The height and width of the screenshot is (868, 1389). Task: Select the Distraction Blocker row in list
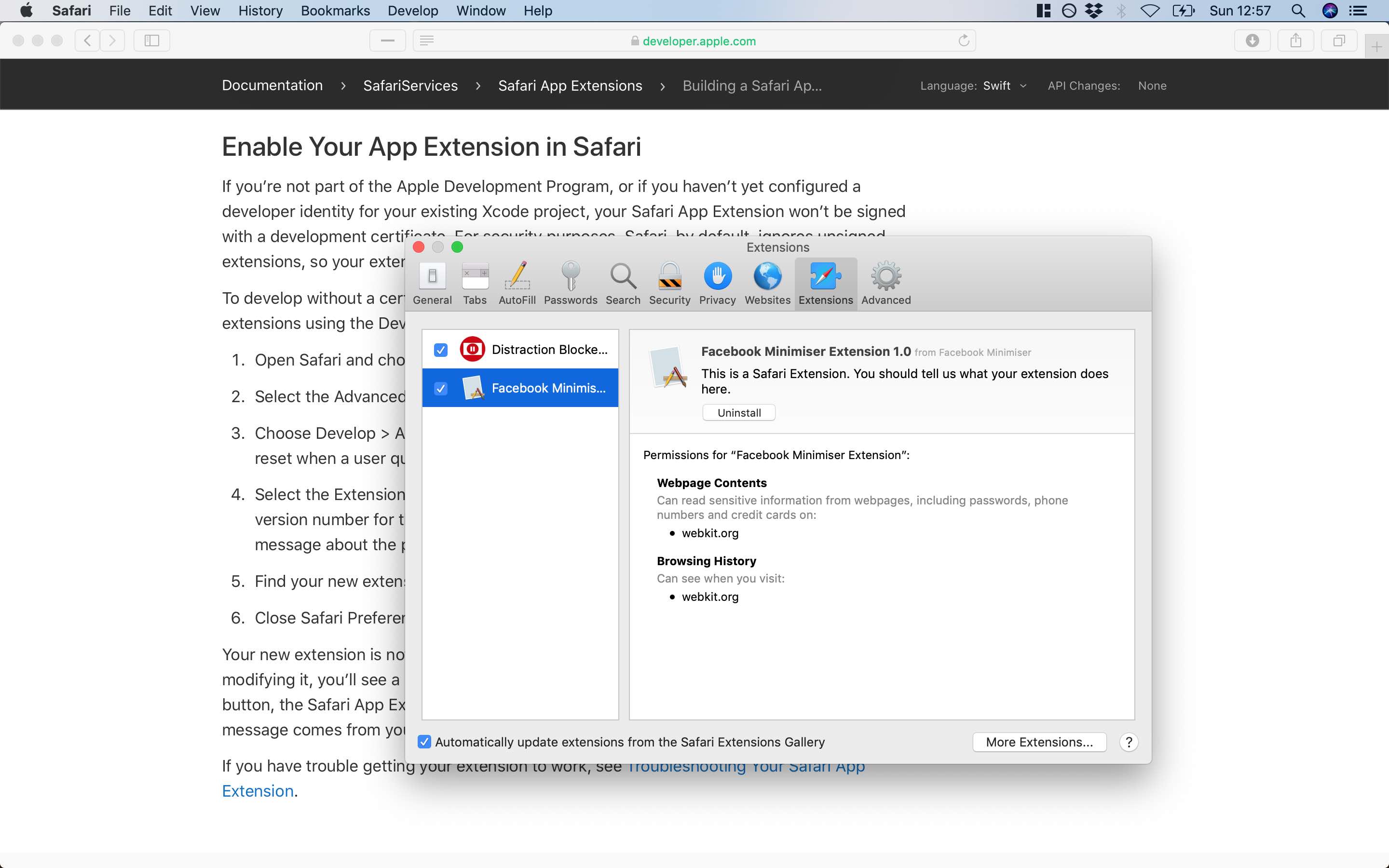tap(520, 350)
